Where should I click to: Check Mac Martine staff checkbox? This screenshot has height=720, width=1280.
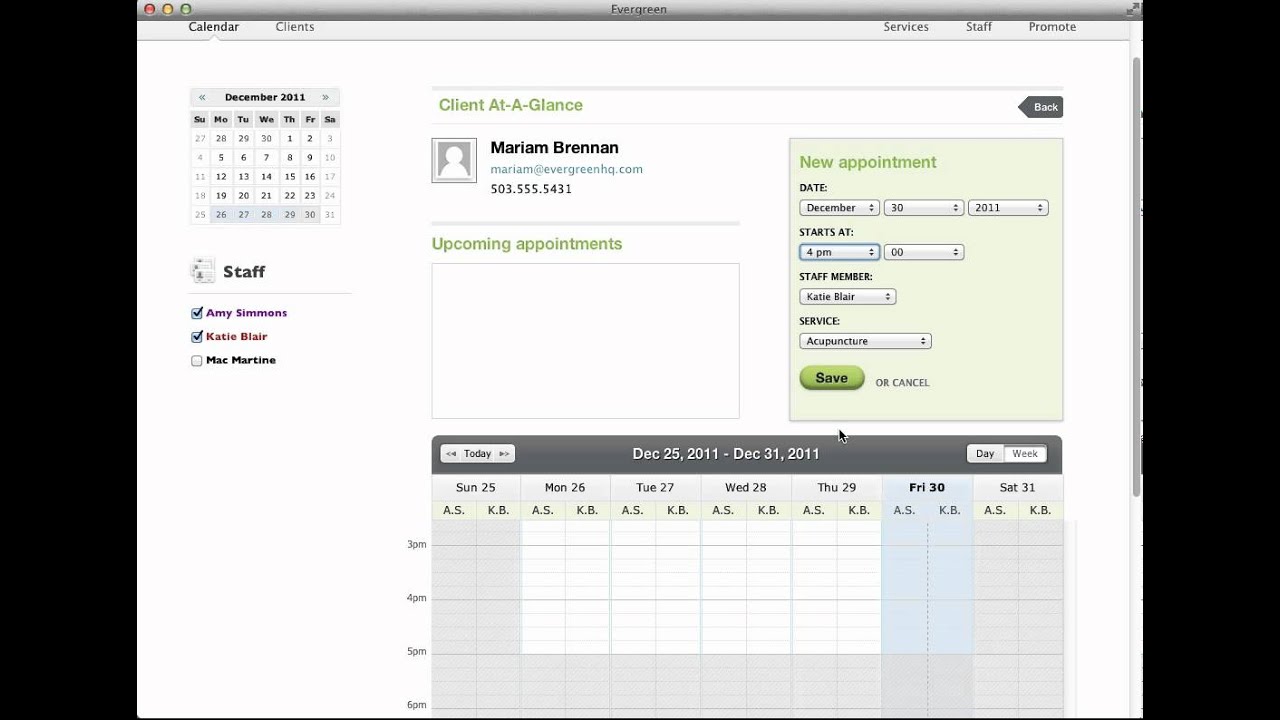click(x=197, y=361)
